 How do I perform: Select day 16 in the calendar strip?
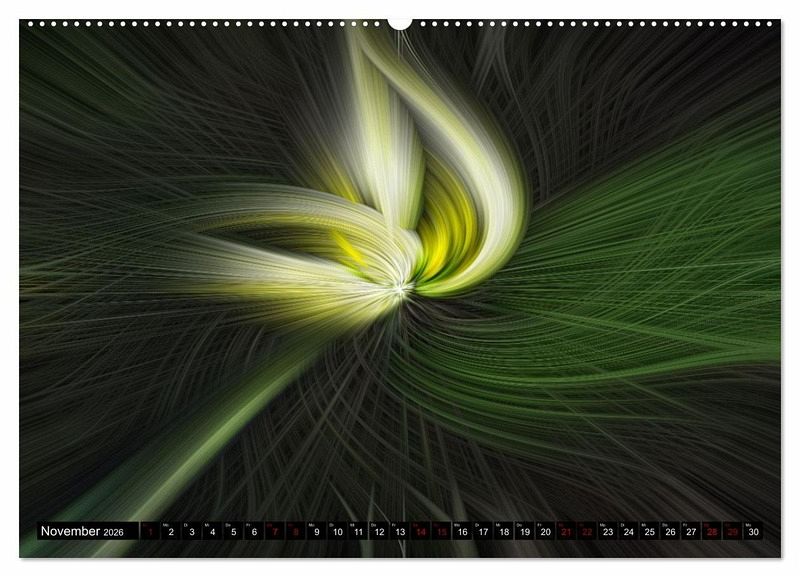click(462, 532)
